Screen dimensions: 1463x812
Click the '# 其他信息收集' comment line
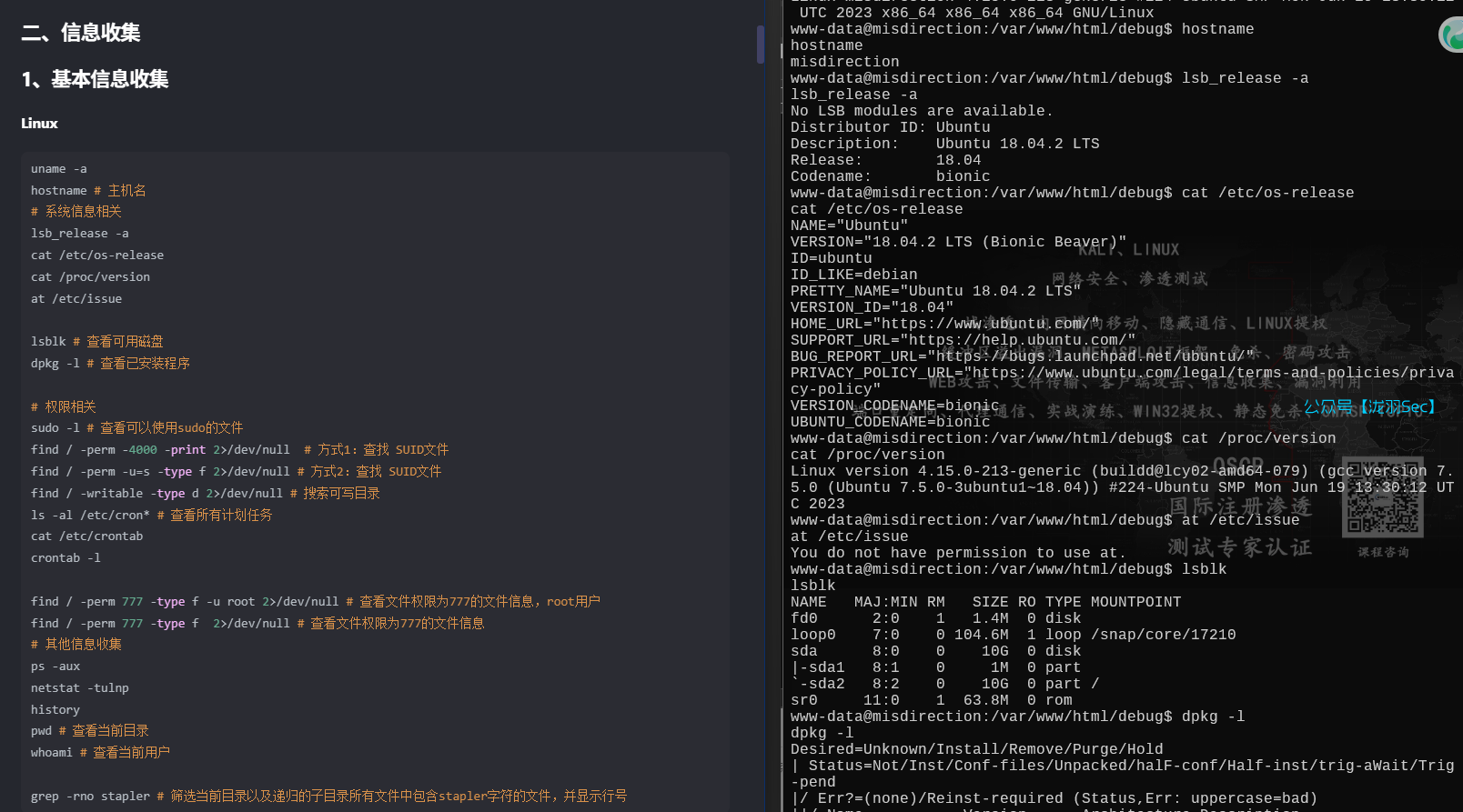click(x=76, y=645)
